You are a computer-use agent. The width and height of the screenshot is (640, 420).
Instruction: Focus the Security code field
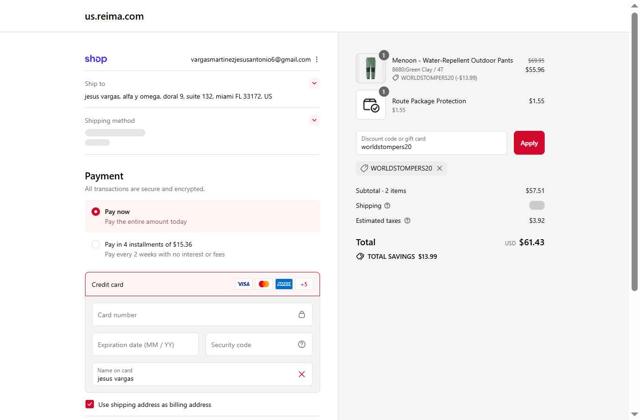click(259, 344)
